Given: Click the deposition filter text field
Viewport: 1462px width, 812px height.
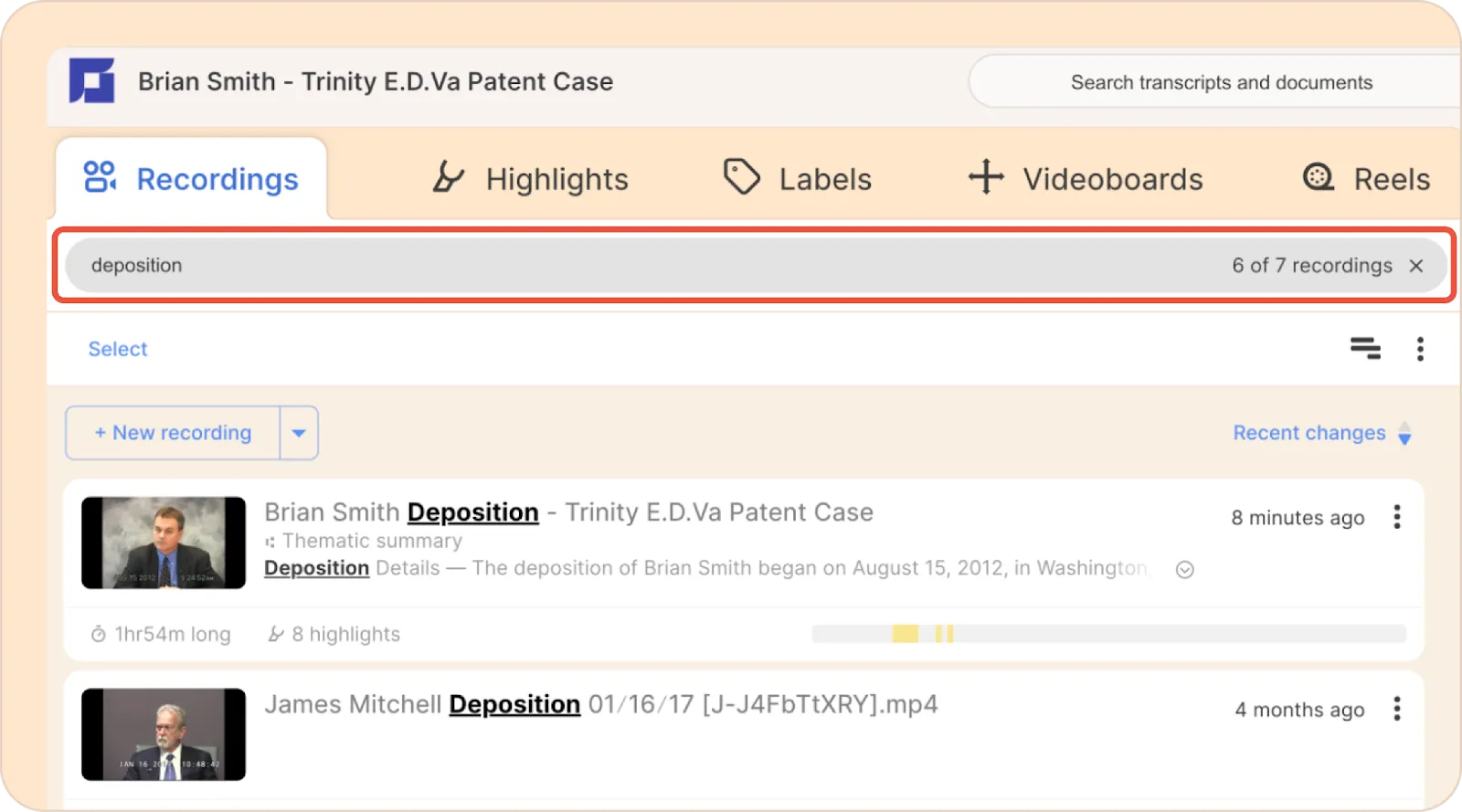Looking at the screenshot, I should pyautogui.click(x=640, y=266).
